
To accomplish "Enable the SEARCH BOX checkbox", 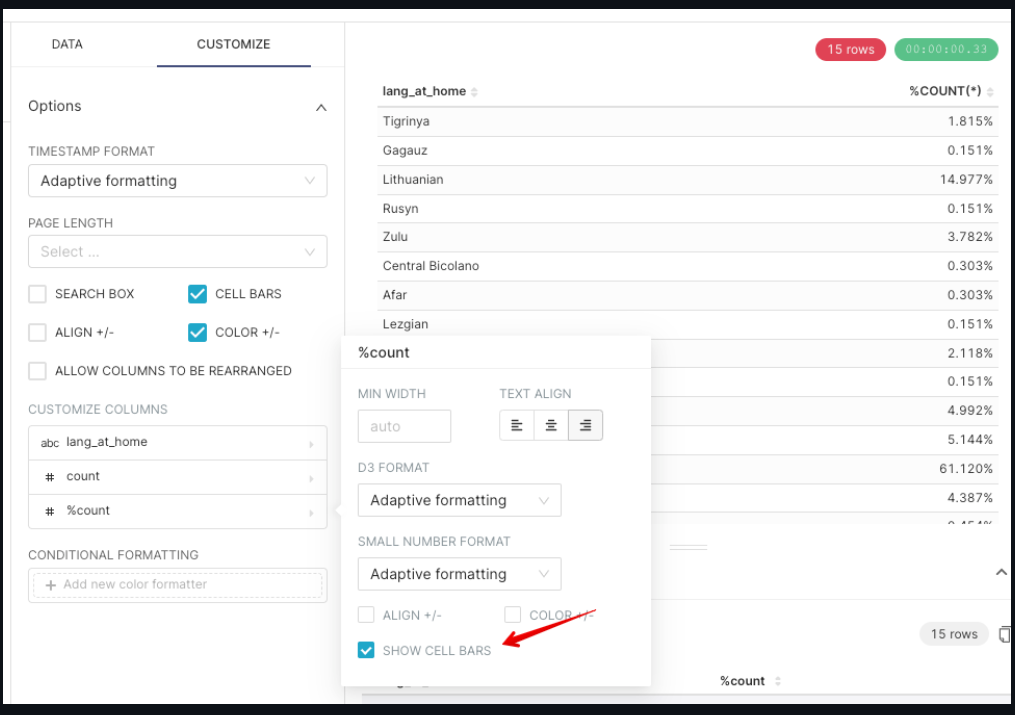I will coord(38,294).
